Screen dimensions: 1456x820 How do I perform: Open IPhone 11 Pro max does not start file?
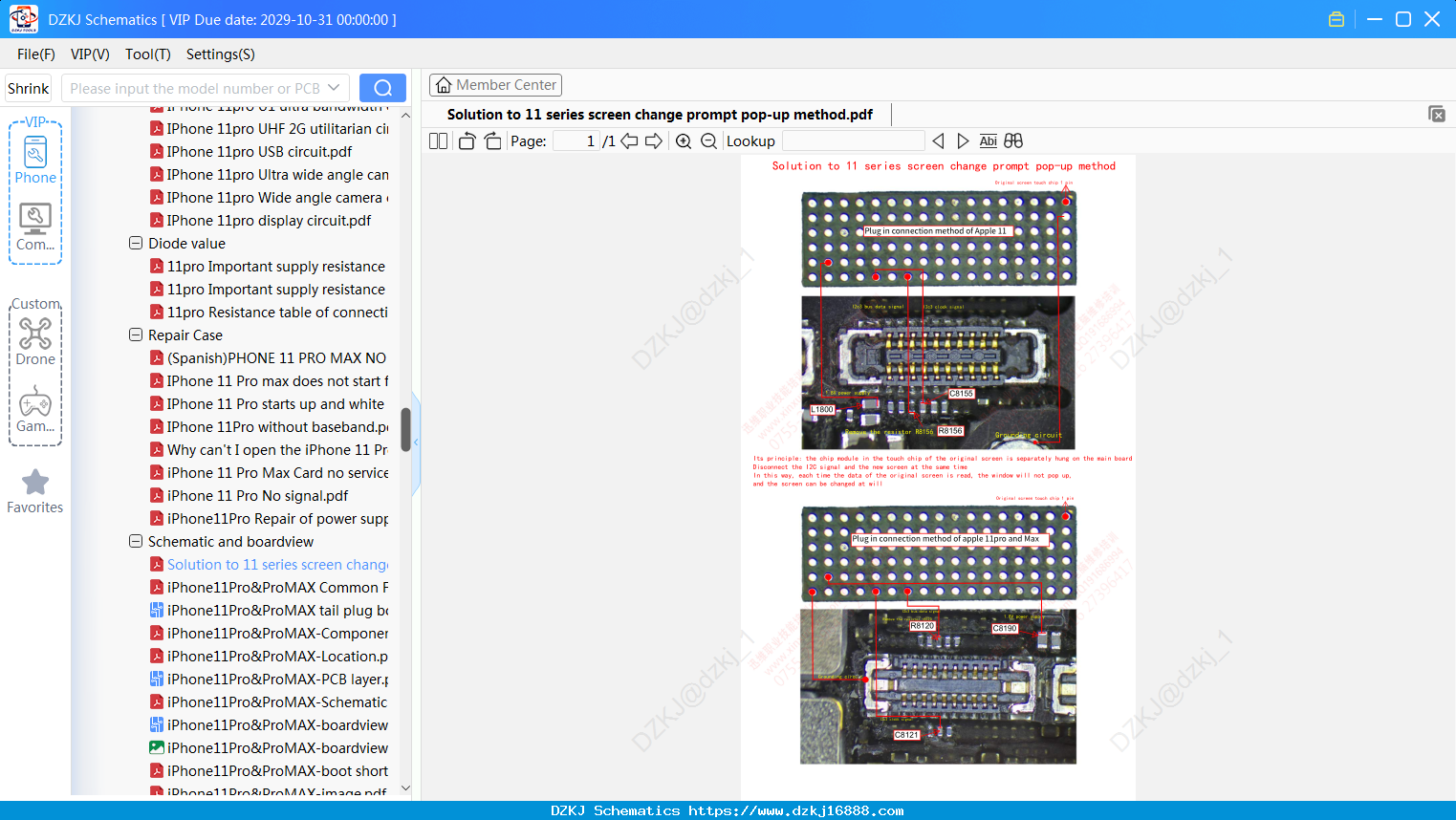277,380
